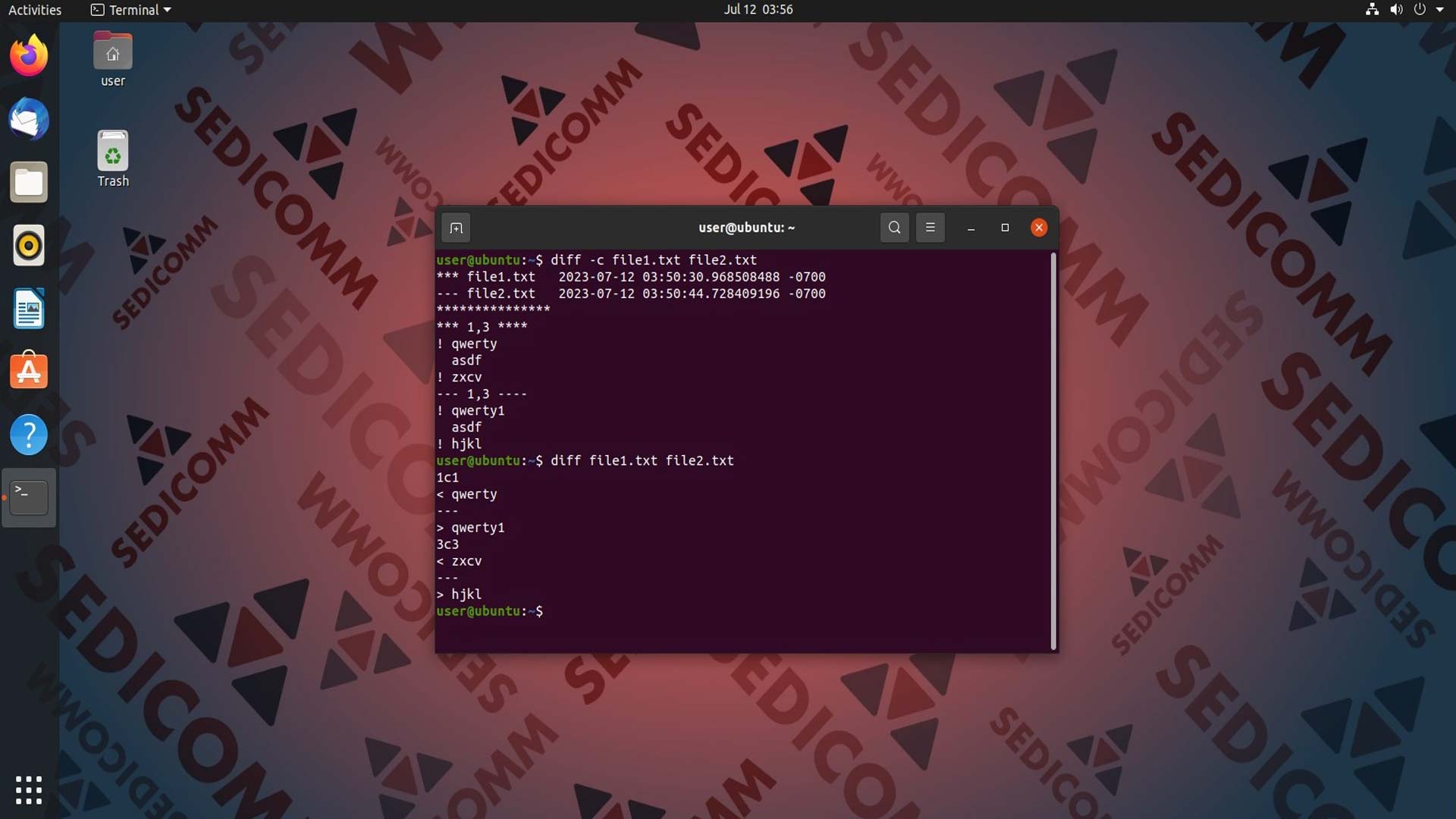Open Rhythmbox music player in the dock
The height and width of the screenshot is (819, 1456).
click(29, 246)
